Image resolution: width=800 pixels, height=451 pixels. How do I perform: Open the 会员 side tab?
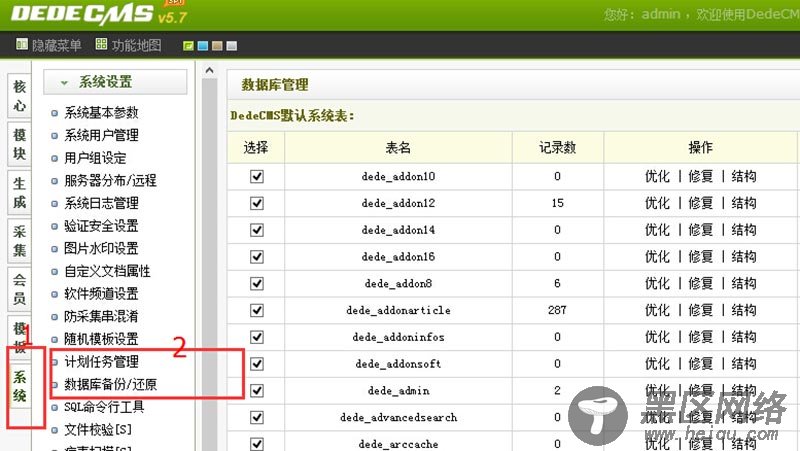(19, 289)
